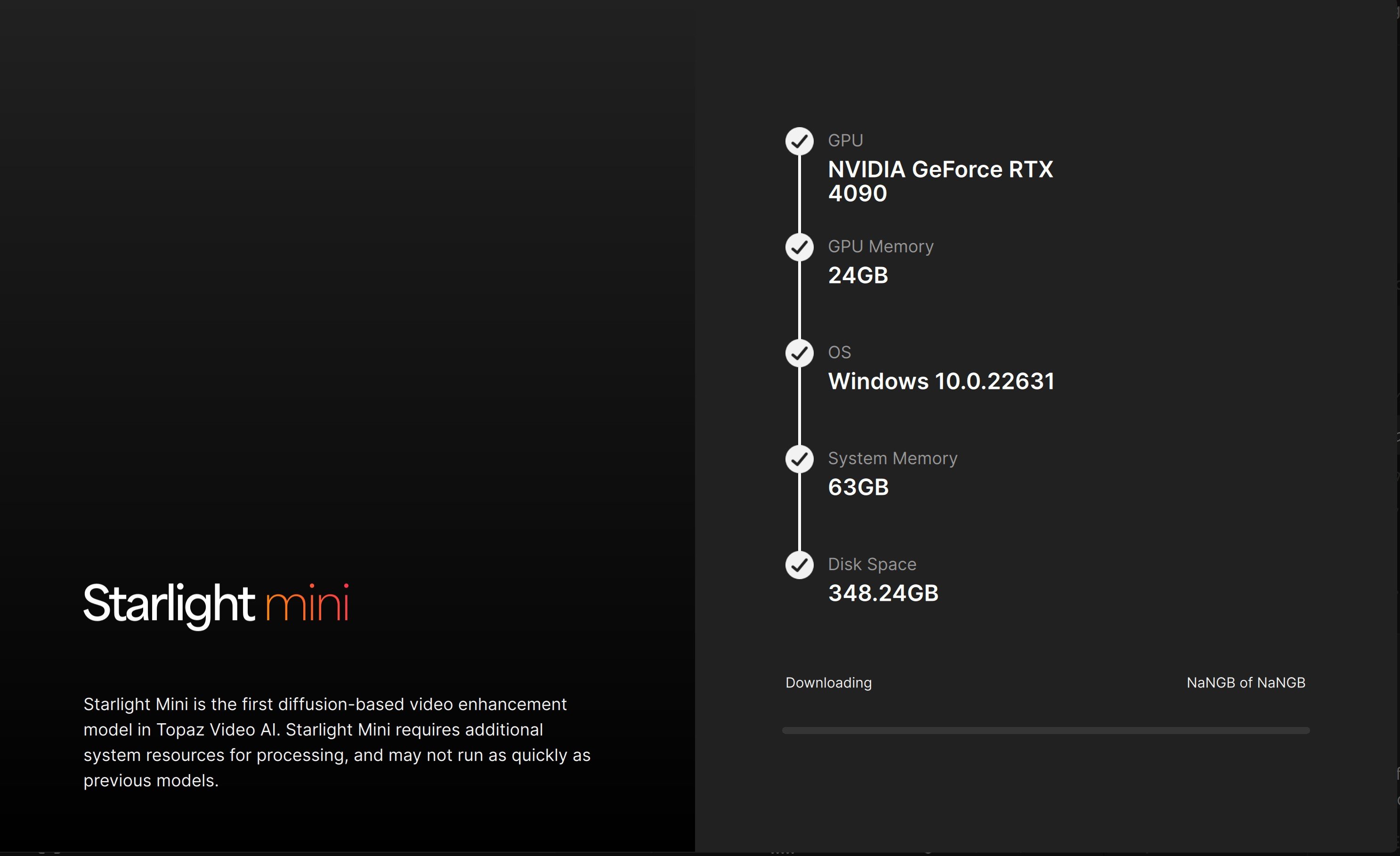This screenshot has height=856, width=1400.
Task: Click the GPU Memory heading label
Action: coord(880,247)
